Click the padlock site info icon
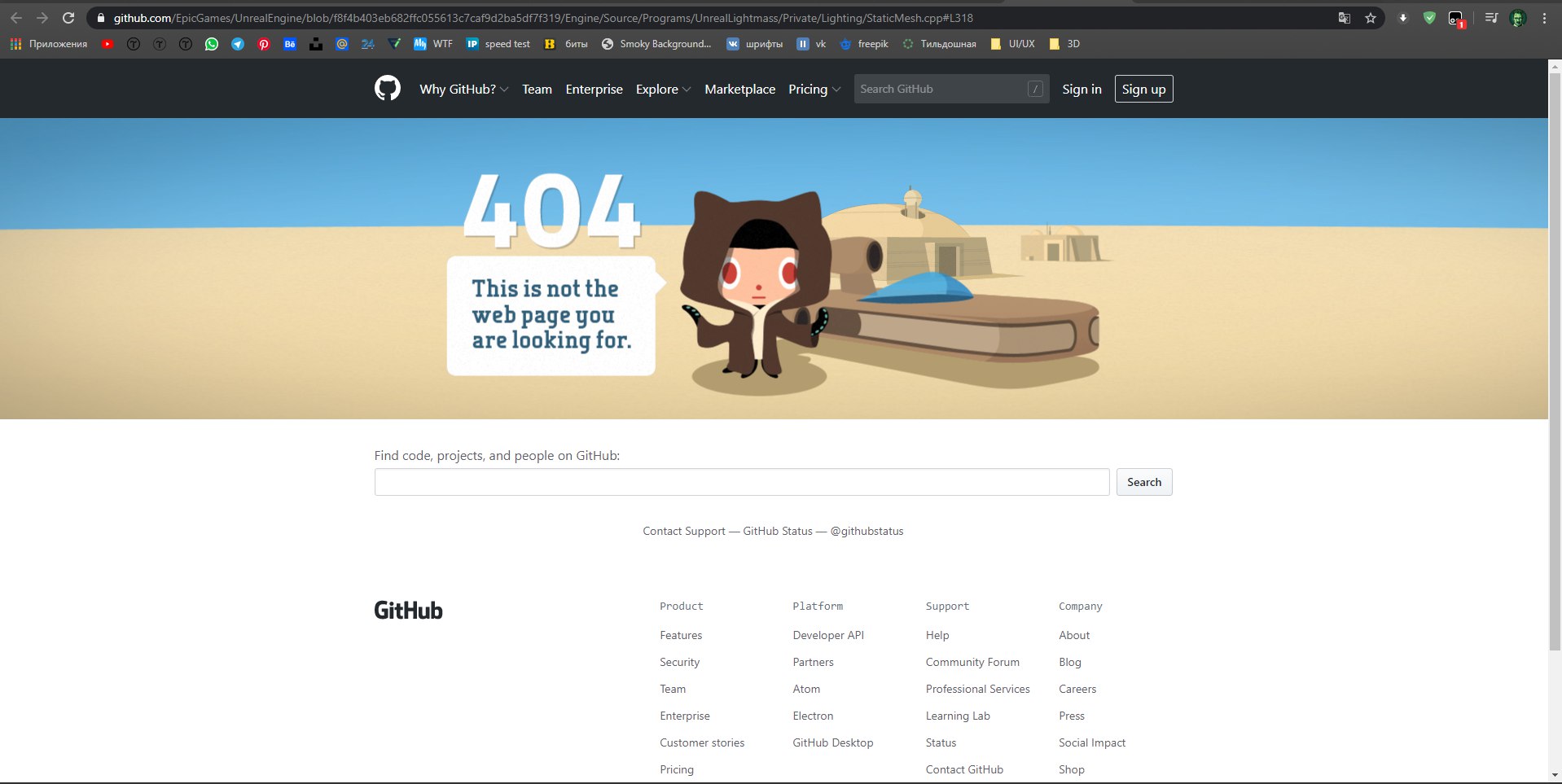 point(101,18)
